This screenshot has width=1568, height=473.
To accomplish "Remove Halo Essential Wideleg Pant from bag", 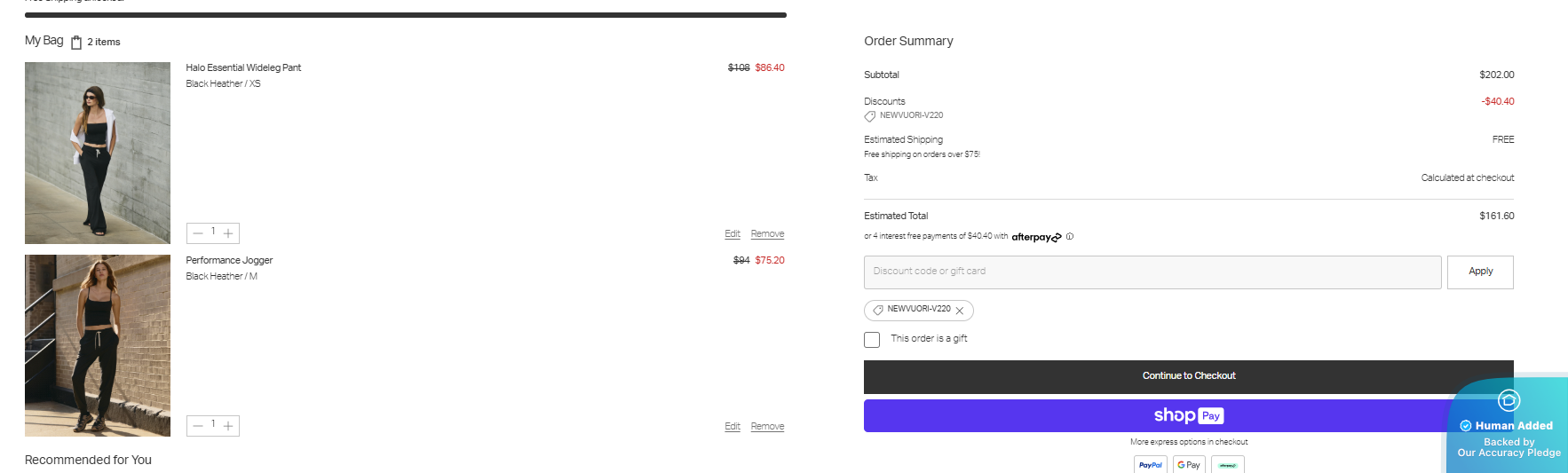I will coord(767,234).
